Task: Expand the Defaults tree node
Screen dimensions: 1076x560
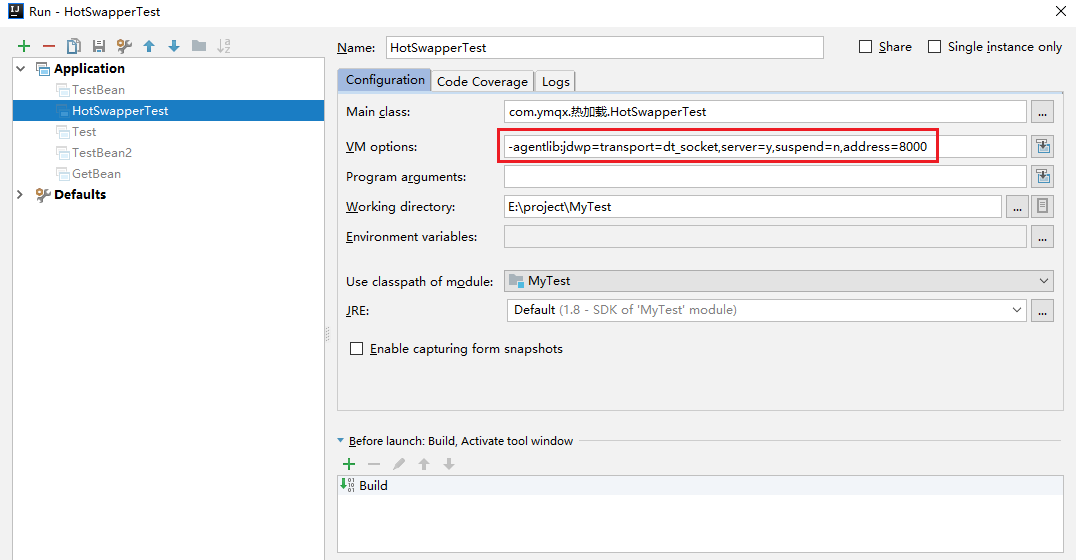Action: [20, 194]
